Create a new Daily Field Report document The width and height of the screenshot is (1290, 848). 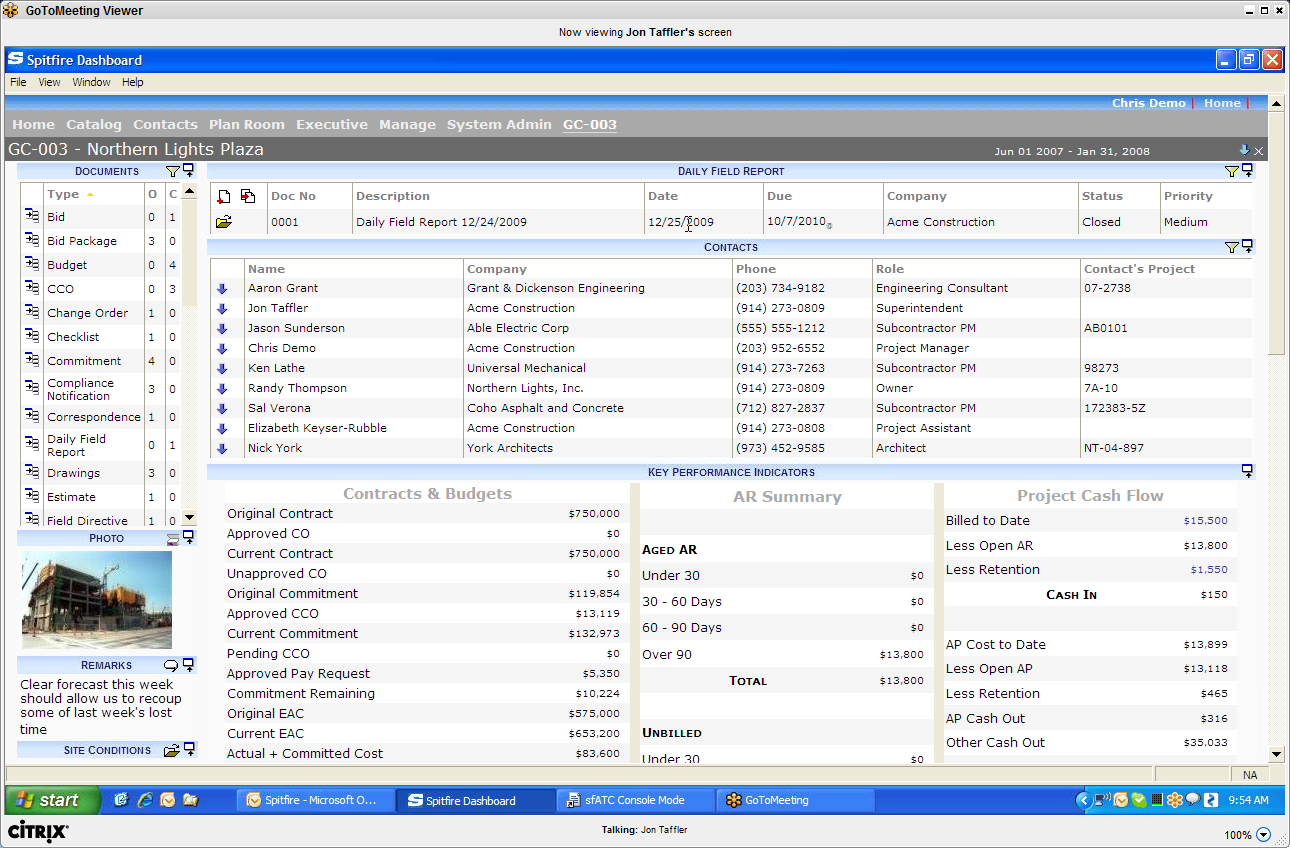pyautogui.click(x=224, y=196)
